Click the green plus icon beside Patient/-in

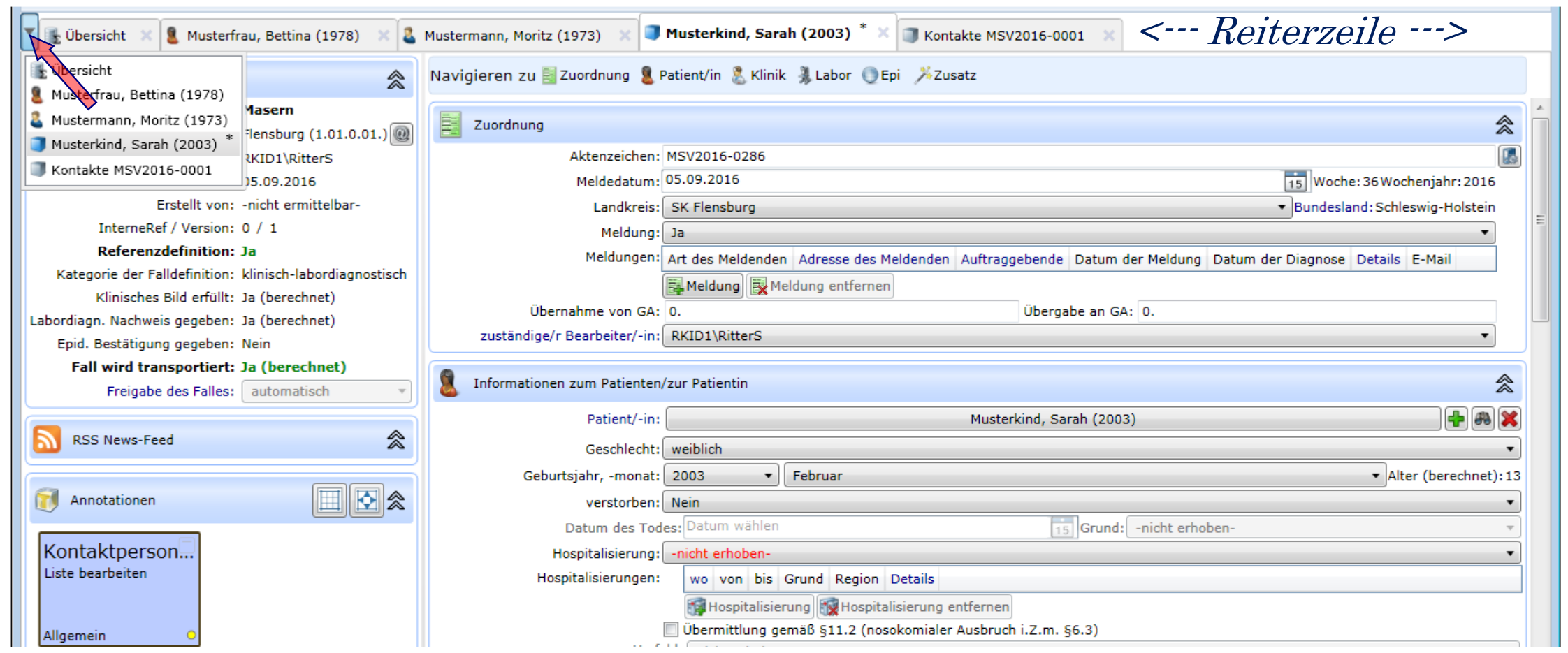pyautogui.click(x=1456, y=419)
